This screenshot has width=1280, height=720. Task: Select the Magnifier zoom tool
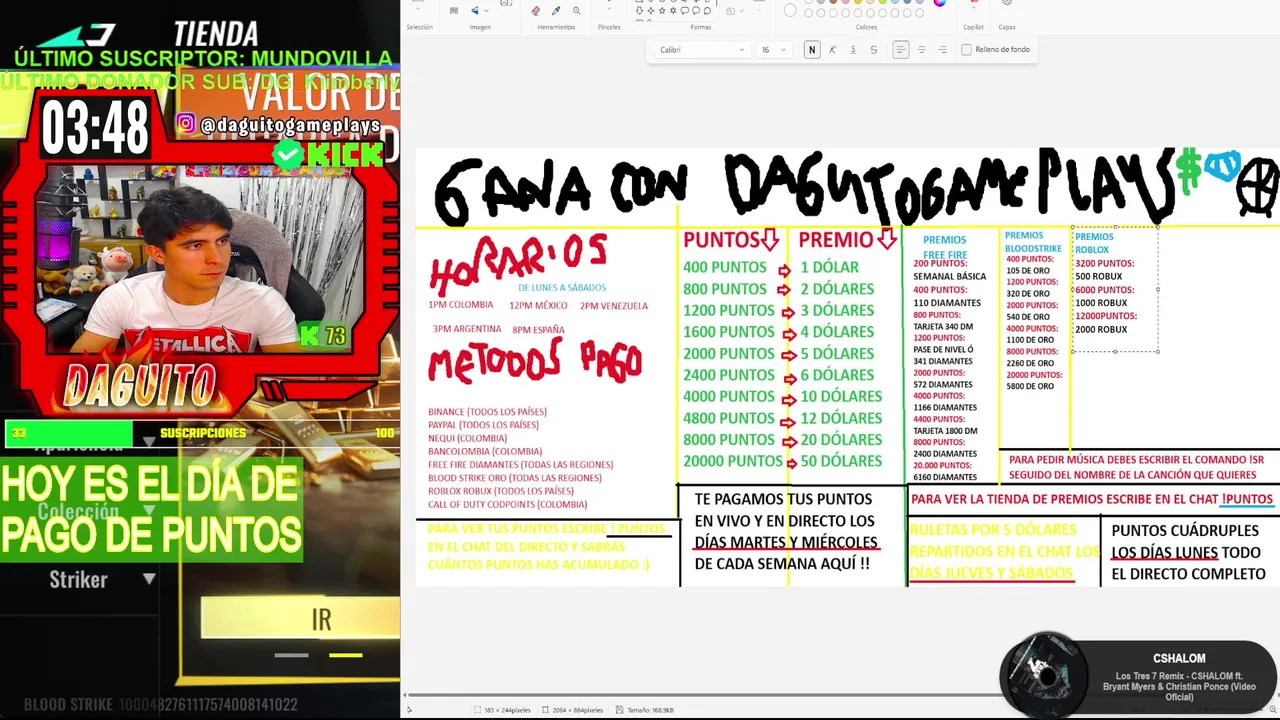576,10
